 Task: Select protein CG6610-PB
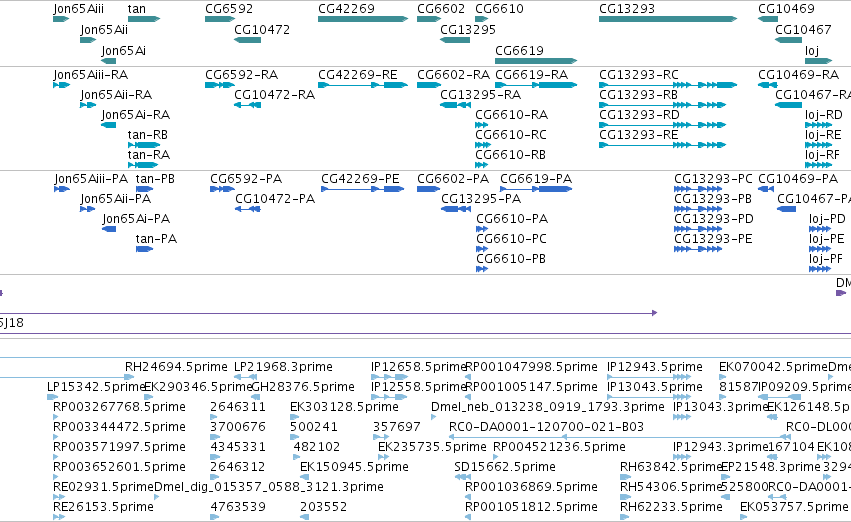(482, 269)
